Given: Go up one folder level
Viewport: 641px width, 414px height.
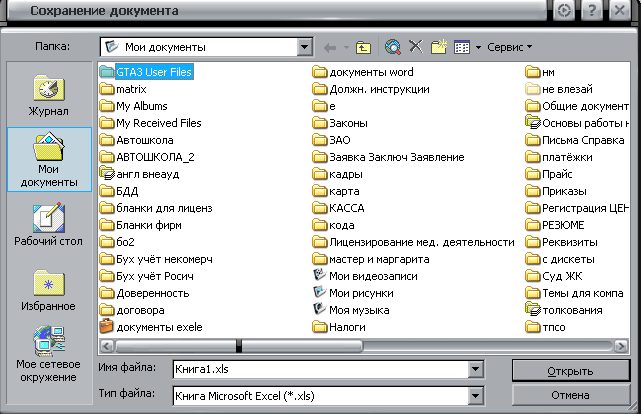Looking at the screenshot, I should pos(363,47).
